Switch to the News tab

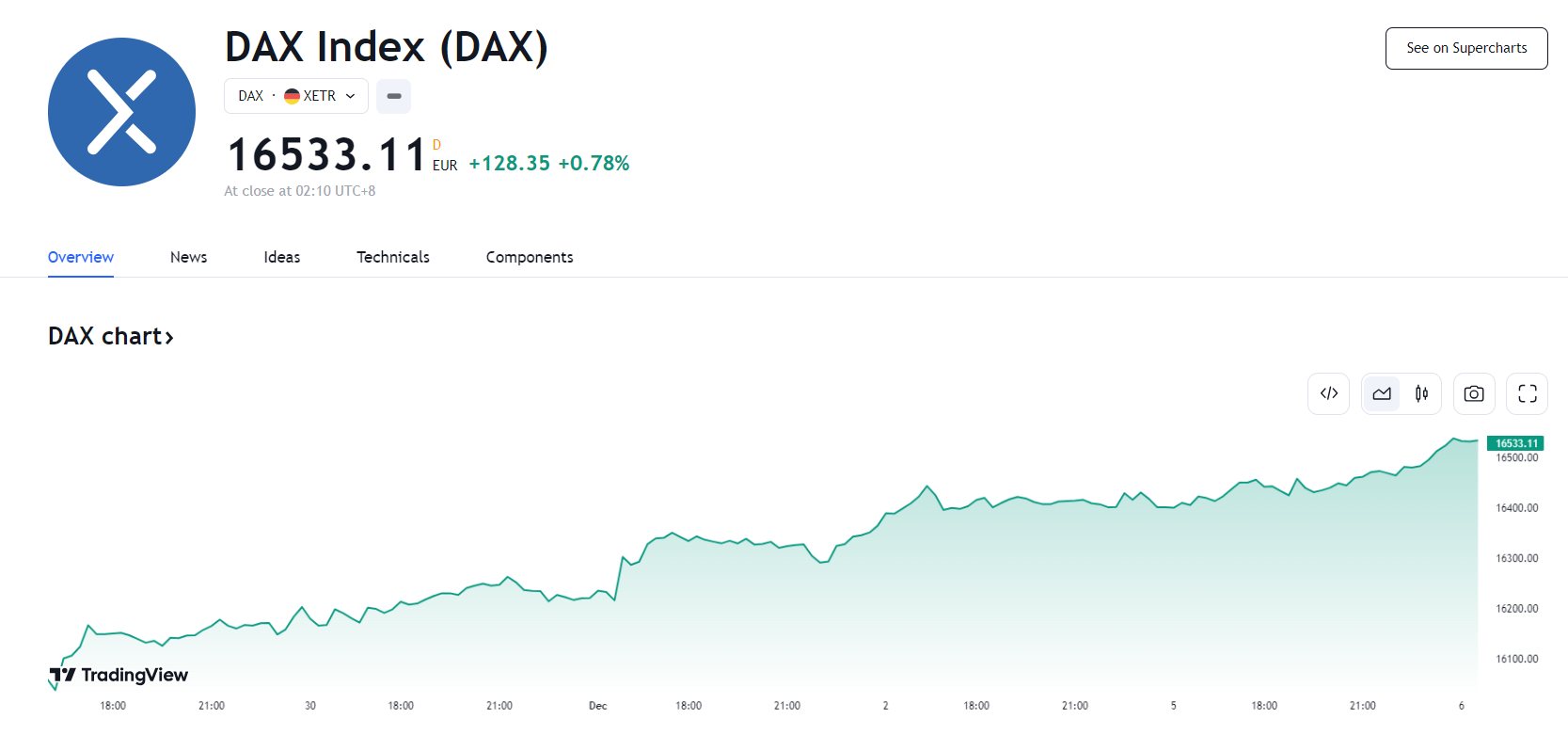pos(188,257)
